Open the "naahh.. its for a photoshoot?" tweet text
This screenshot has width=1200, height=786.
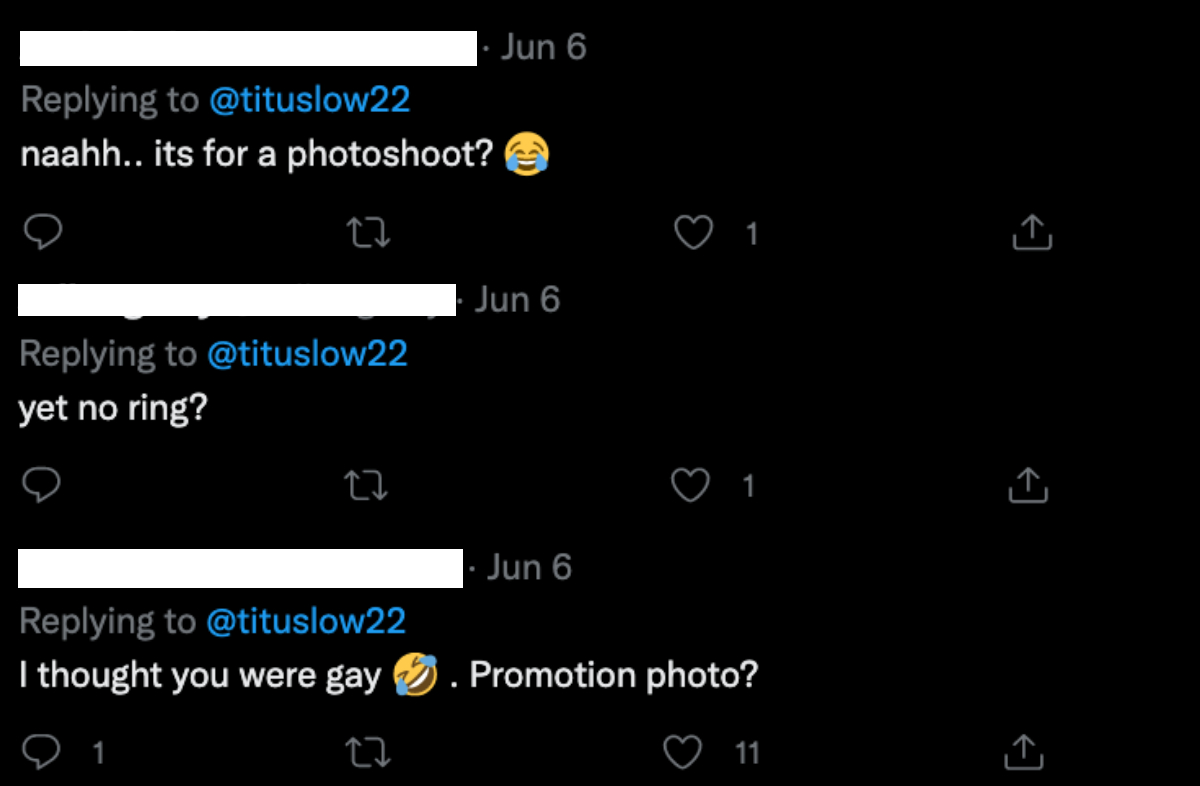coord(257,155)
